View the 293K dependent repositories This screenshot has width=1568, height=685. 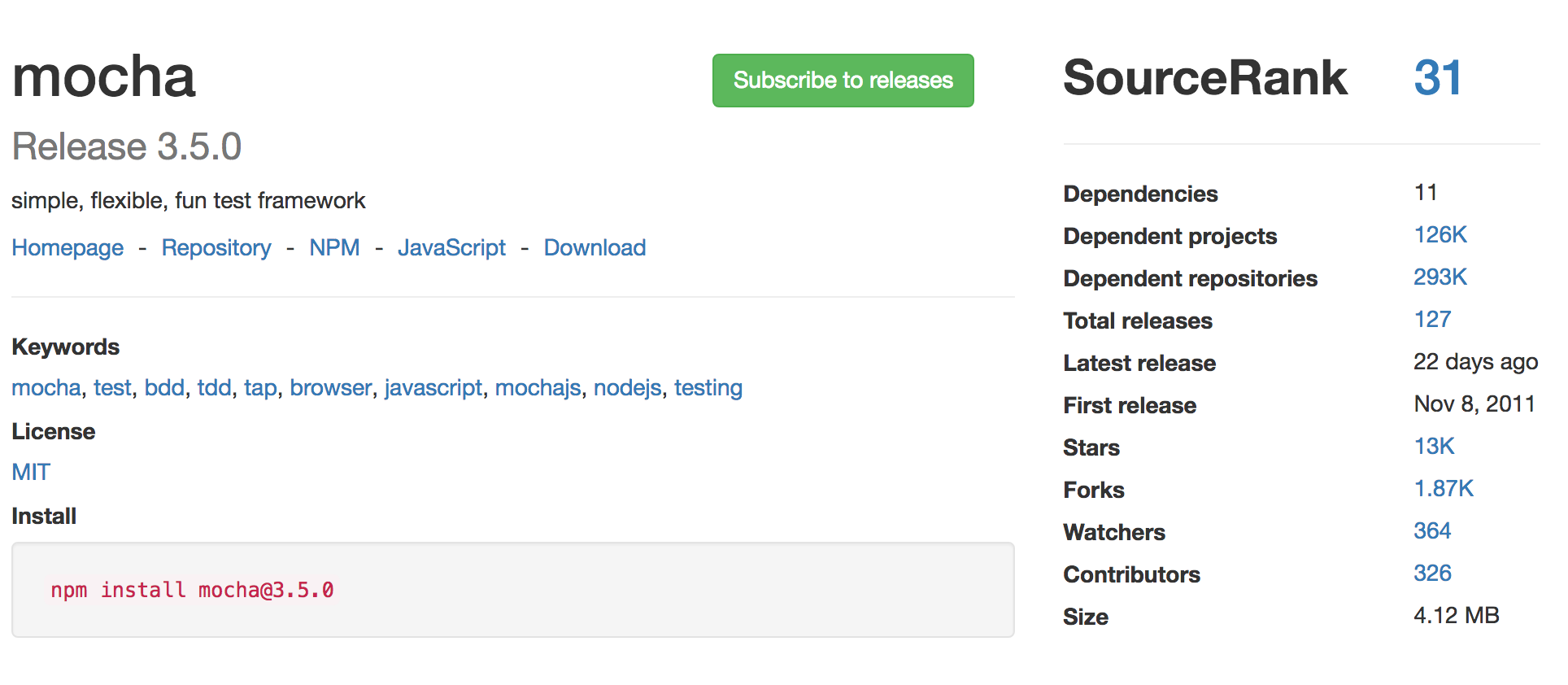(x=1440, y=277)
